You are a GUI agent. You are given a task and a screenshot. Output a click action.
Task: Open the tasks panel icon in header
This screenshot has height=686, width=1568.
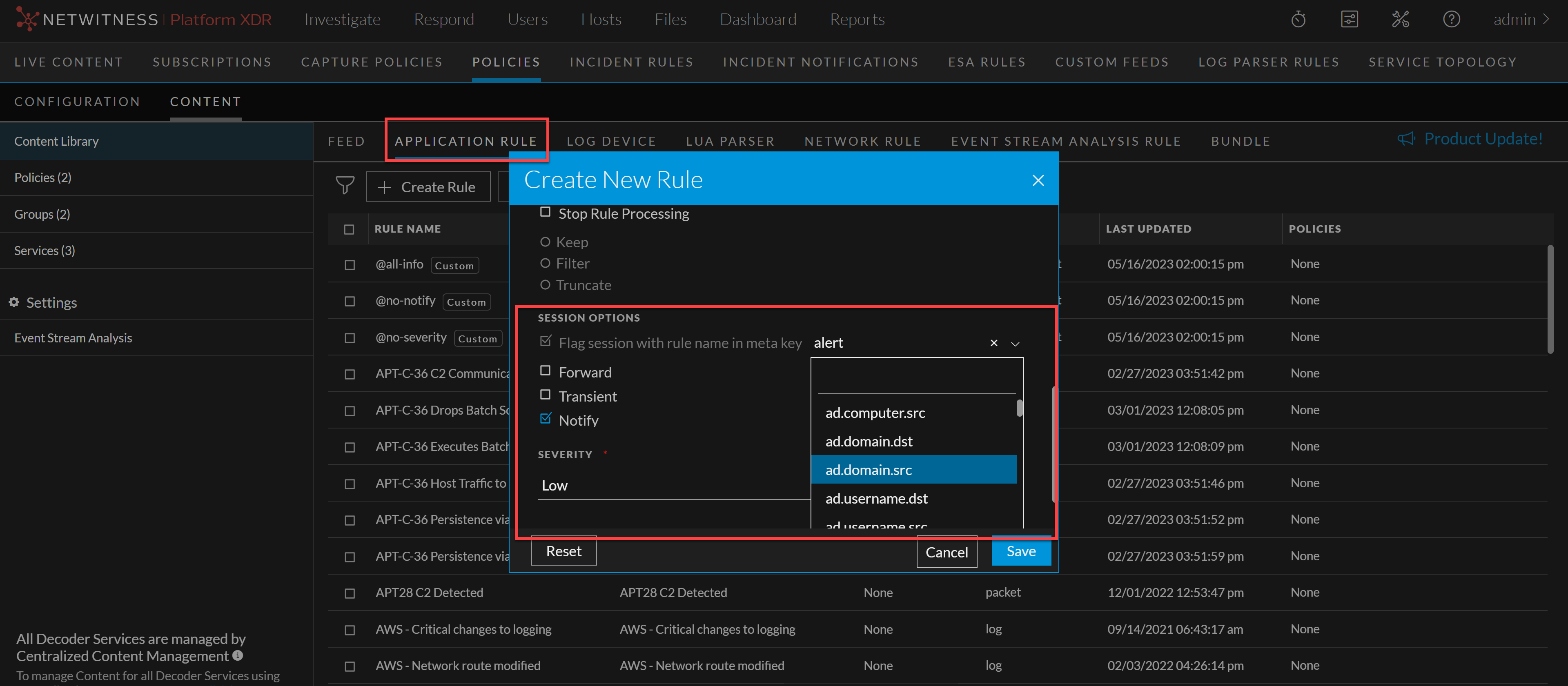point(1349,20)
